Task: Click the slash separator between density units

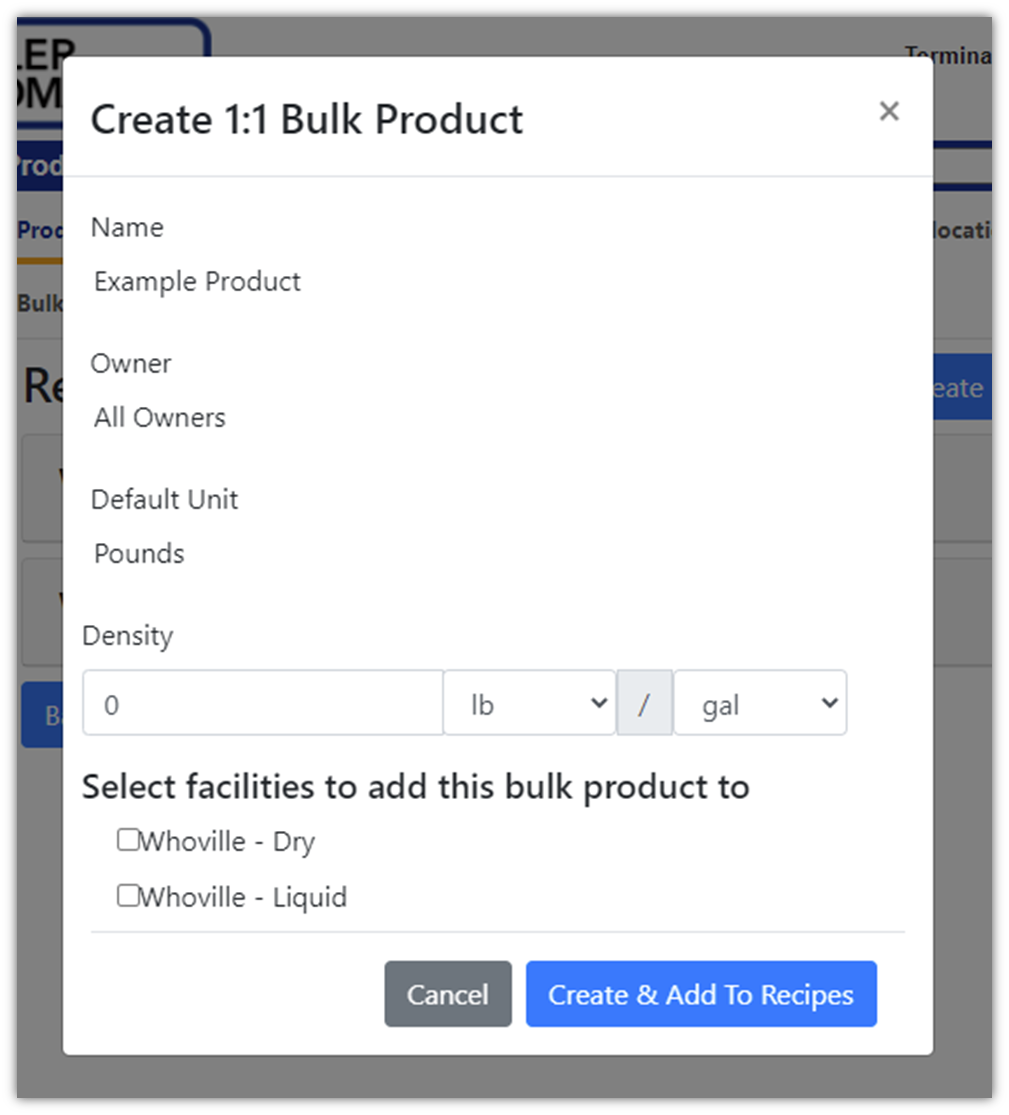Action: pos(645,703)
